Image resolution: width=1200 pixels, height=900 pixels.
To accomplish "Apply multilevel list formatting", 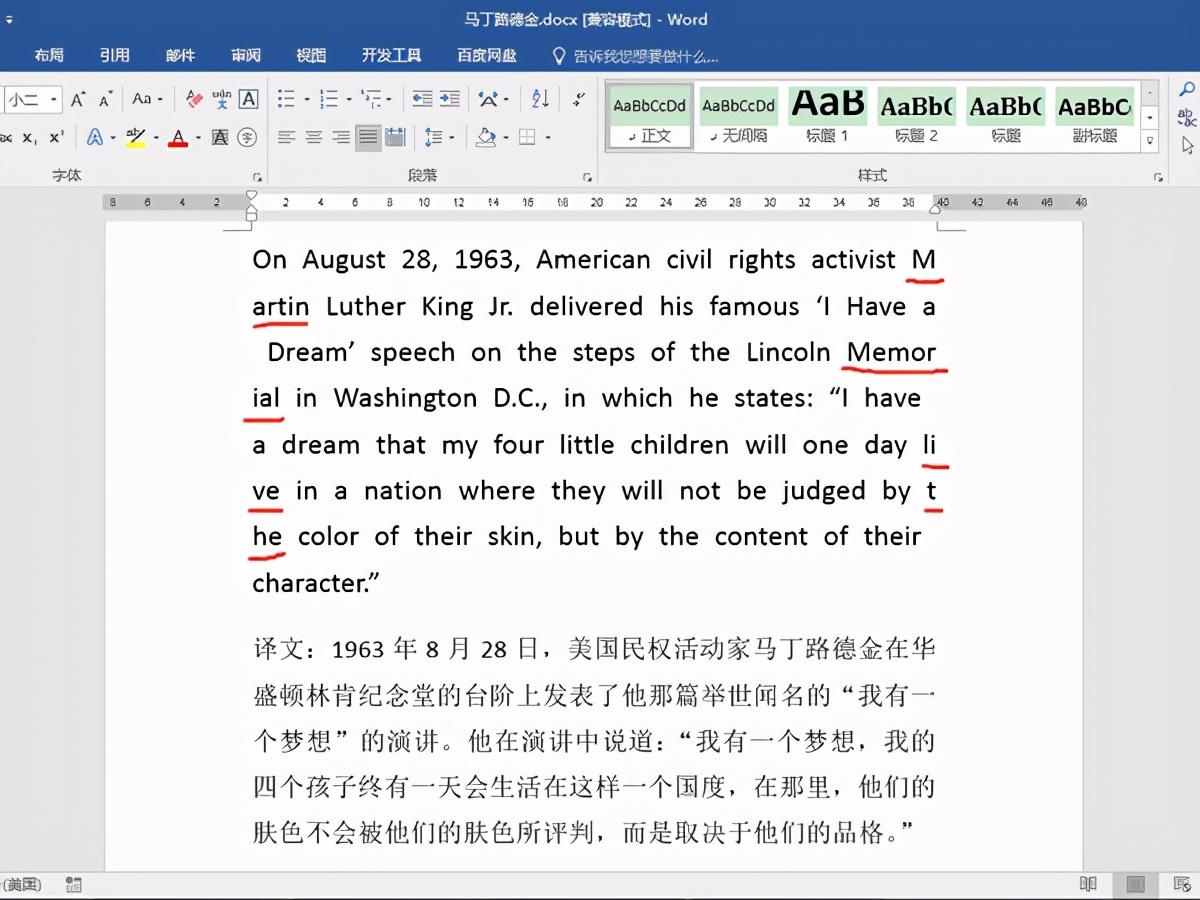I will [370, 99].
